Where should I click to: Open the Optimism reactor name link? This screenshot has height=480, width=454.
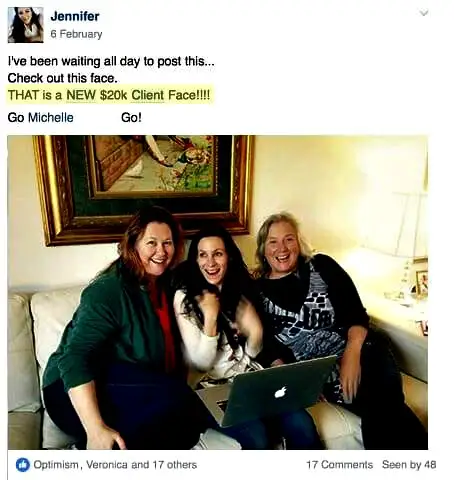(56, 464)
